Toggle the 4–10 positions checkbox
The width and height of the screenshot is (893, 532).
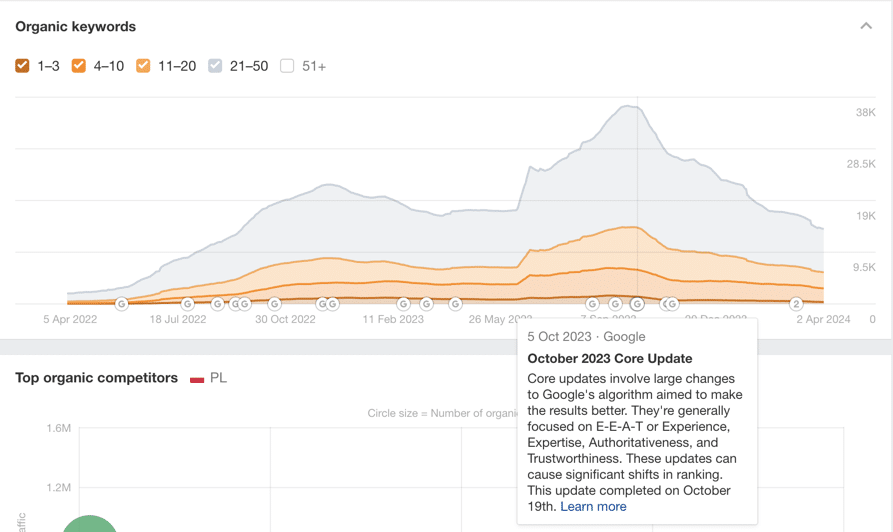(x=79, y=66)
